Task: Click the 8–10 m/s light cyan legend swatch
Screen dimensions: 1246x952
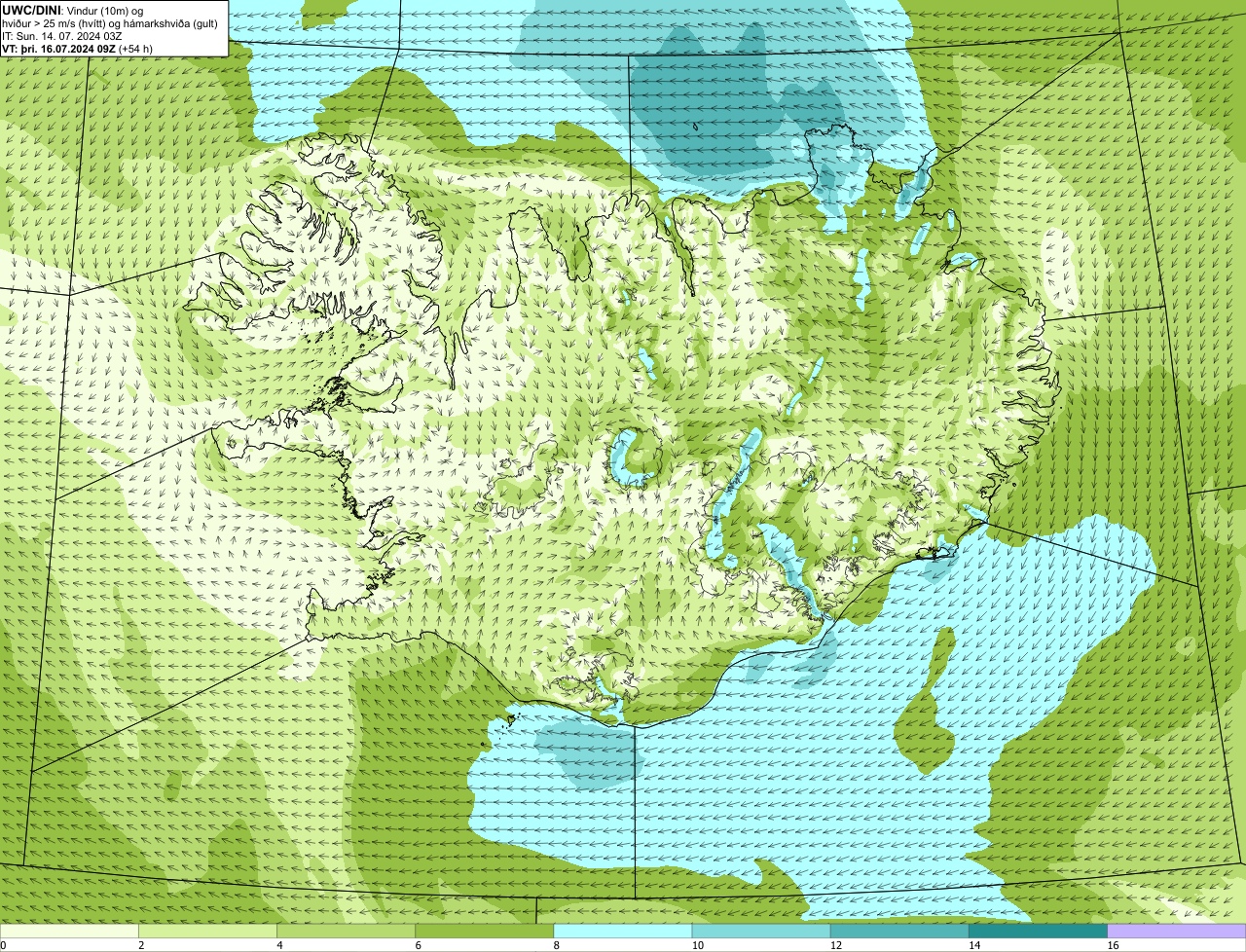Action: coord(623,931)
